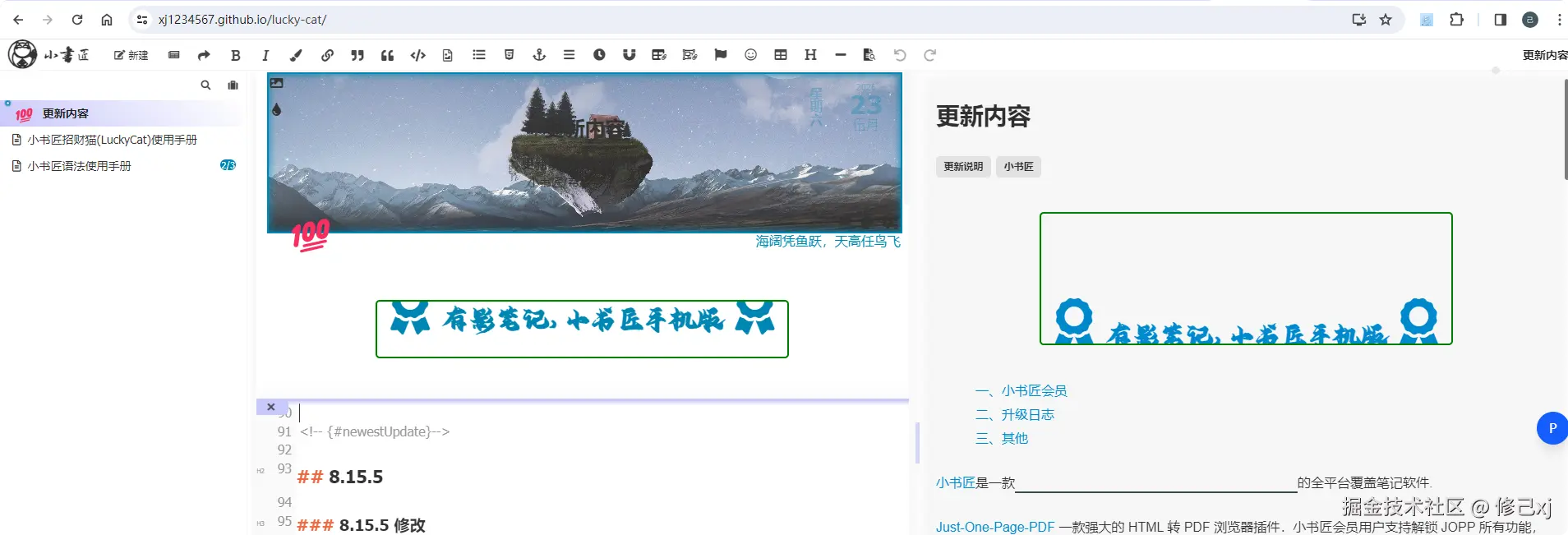
Task: Follow the 一、小书匠会员 table of contents link
Action: [x=1021, y=391]
